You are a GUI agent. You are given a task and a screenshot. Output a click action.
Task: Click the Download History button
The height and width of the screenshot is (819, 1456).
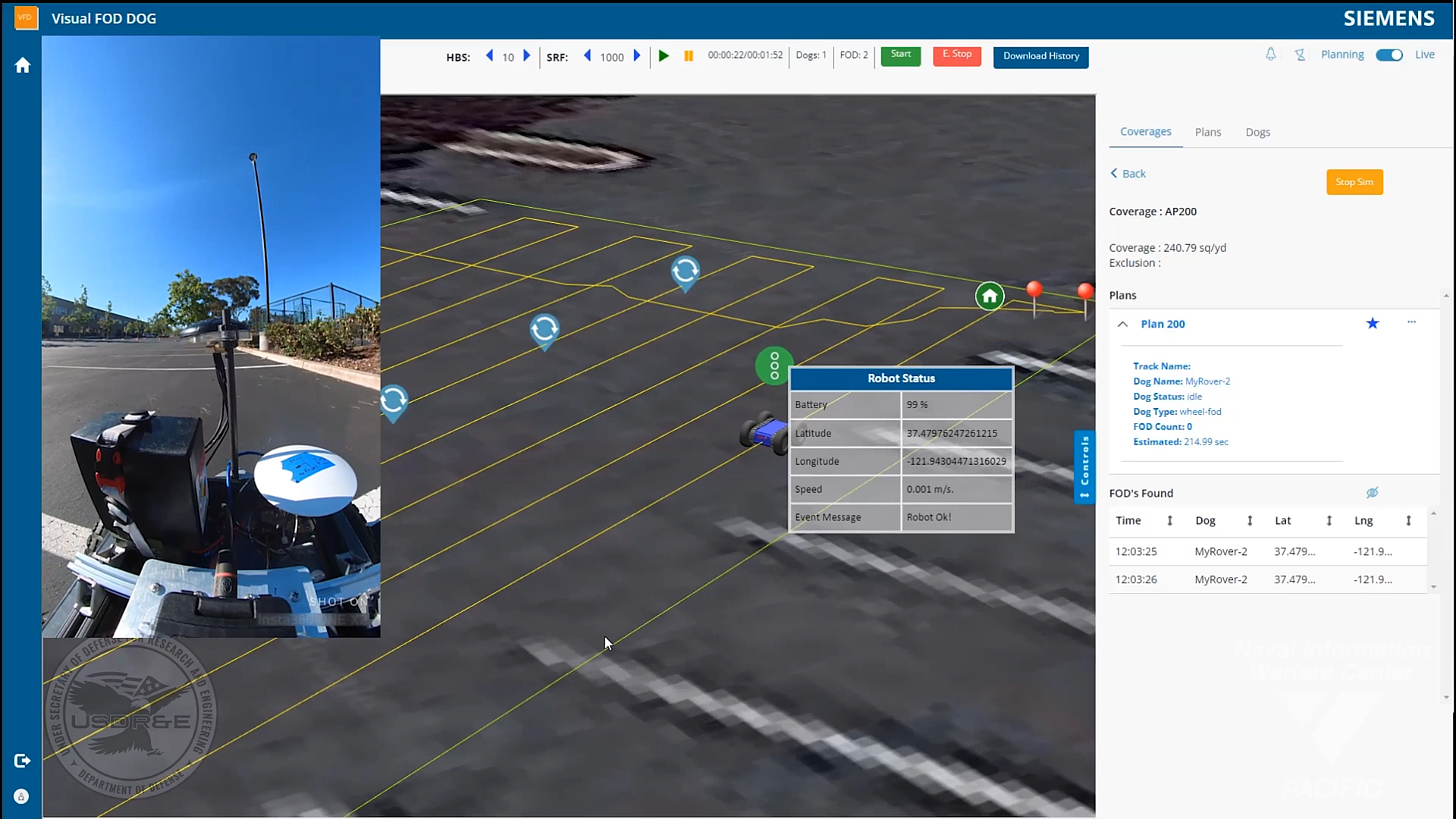pyautogui.click(x=1041, y=56)
